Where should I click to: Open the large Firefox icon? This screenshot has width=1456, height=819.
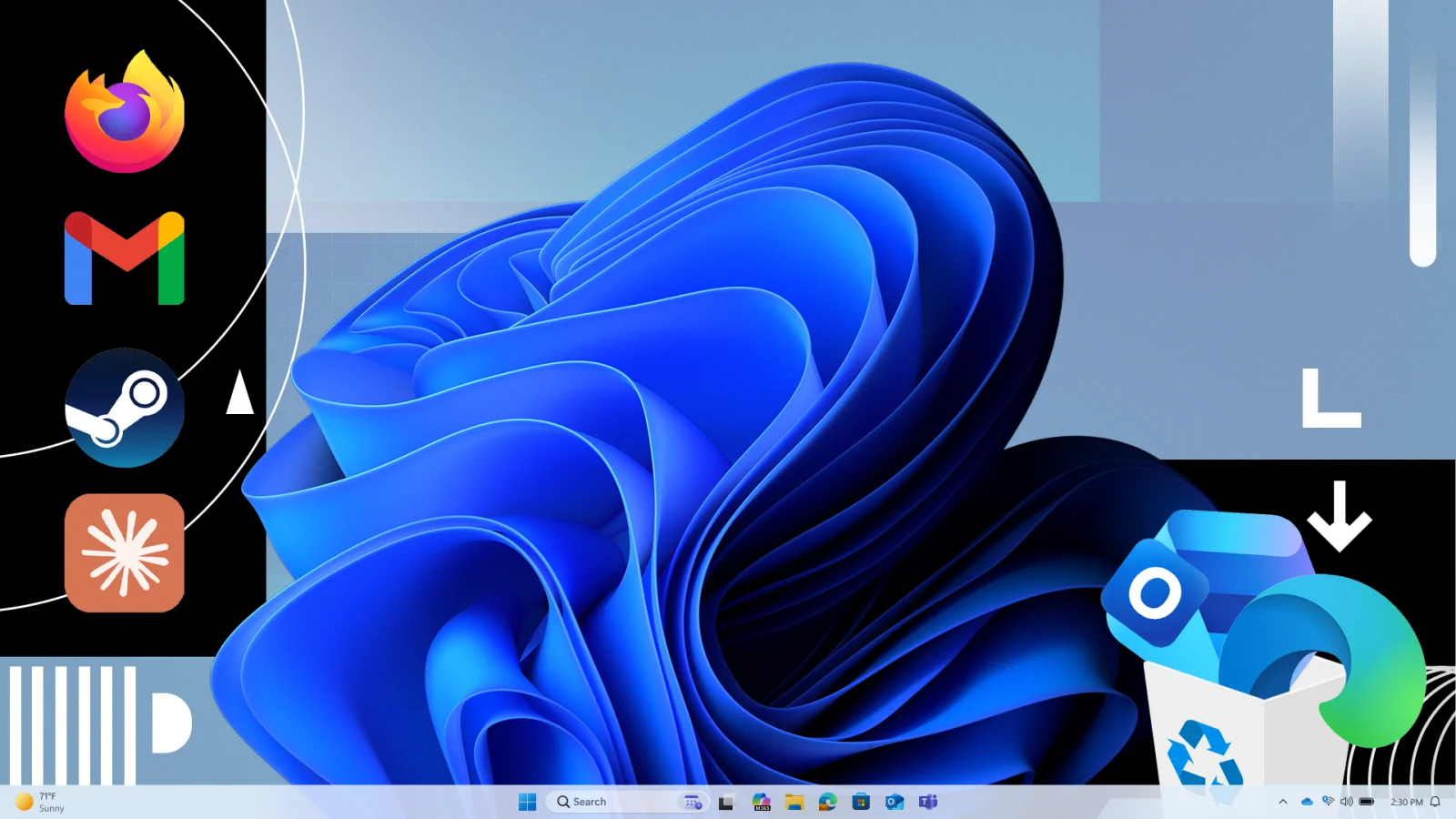coord(125,111)
